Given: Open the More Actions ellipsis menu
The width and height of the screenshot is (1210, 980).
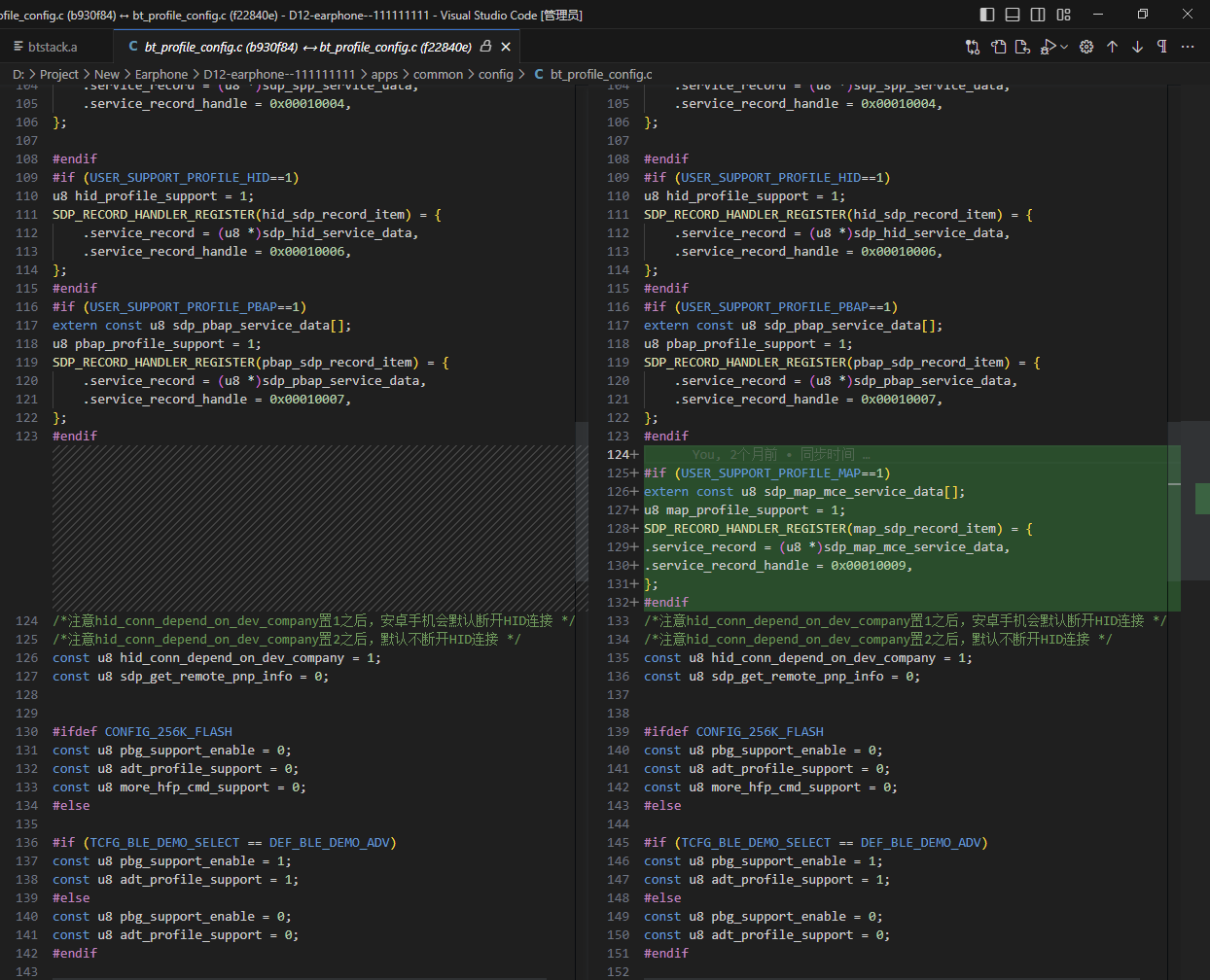Looking at the screenshot, I should [1188, 47].
